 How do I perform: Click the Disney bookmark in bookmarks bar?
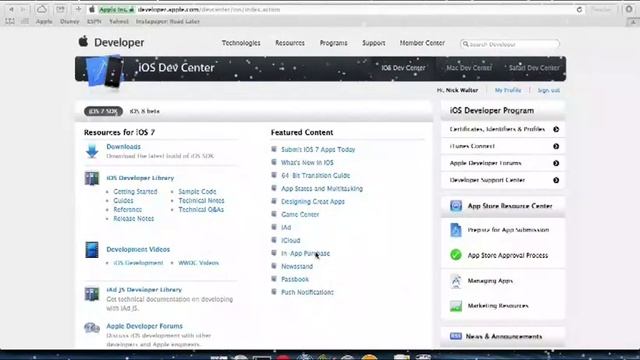(69, 22)
